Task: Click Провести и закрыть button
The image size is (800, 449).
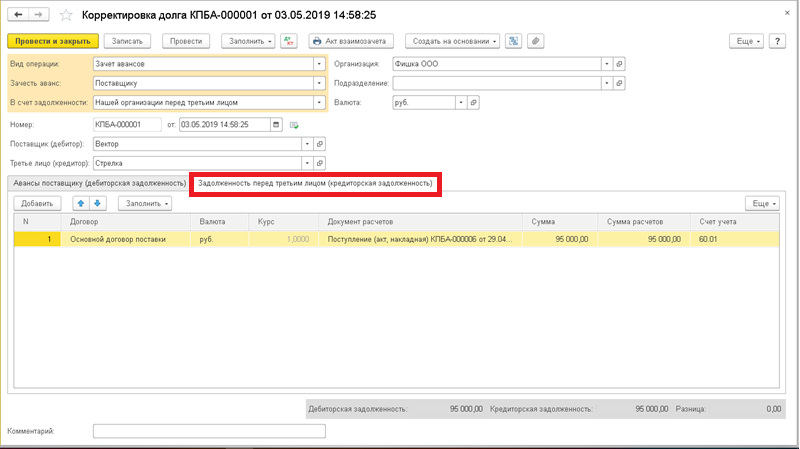Action: 53,41
